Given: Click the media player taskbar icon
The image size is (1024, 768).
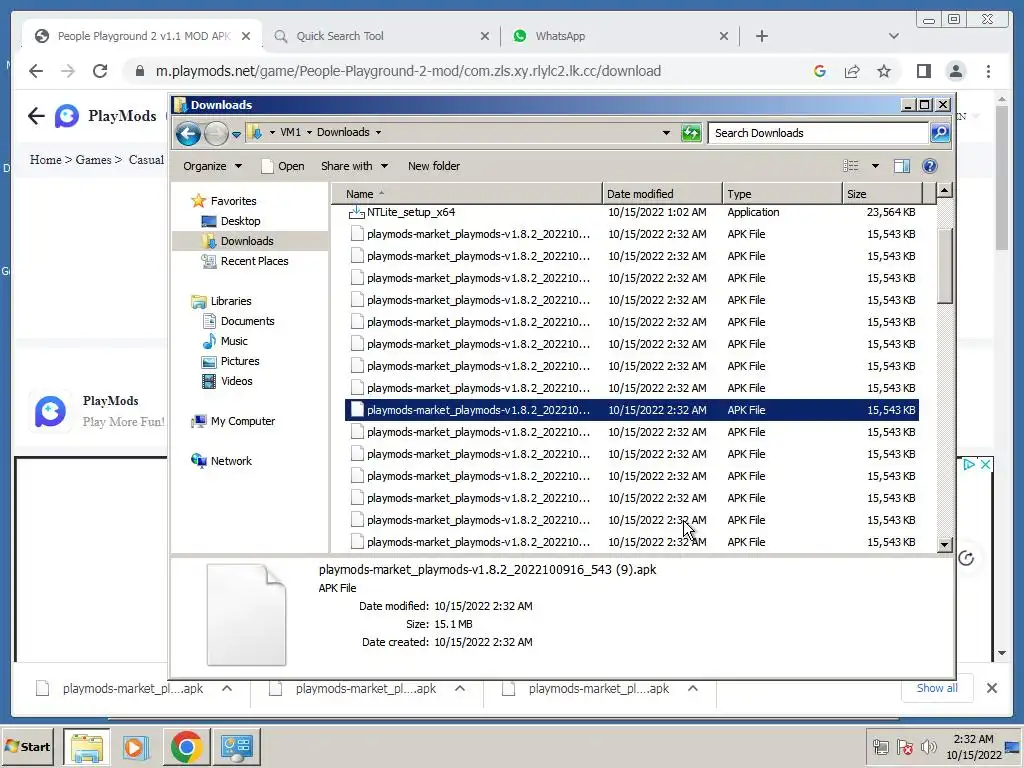Looking at the screenshot, I should coord(136,747).
